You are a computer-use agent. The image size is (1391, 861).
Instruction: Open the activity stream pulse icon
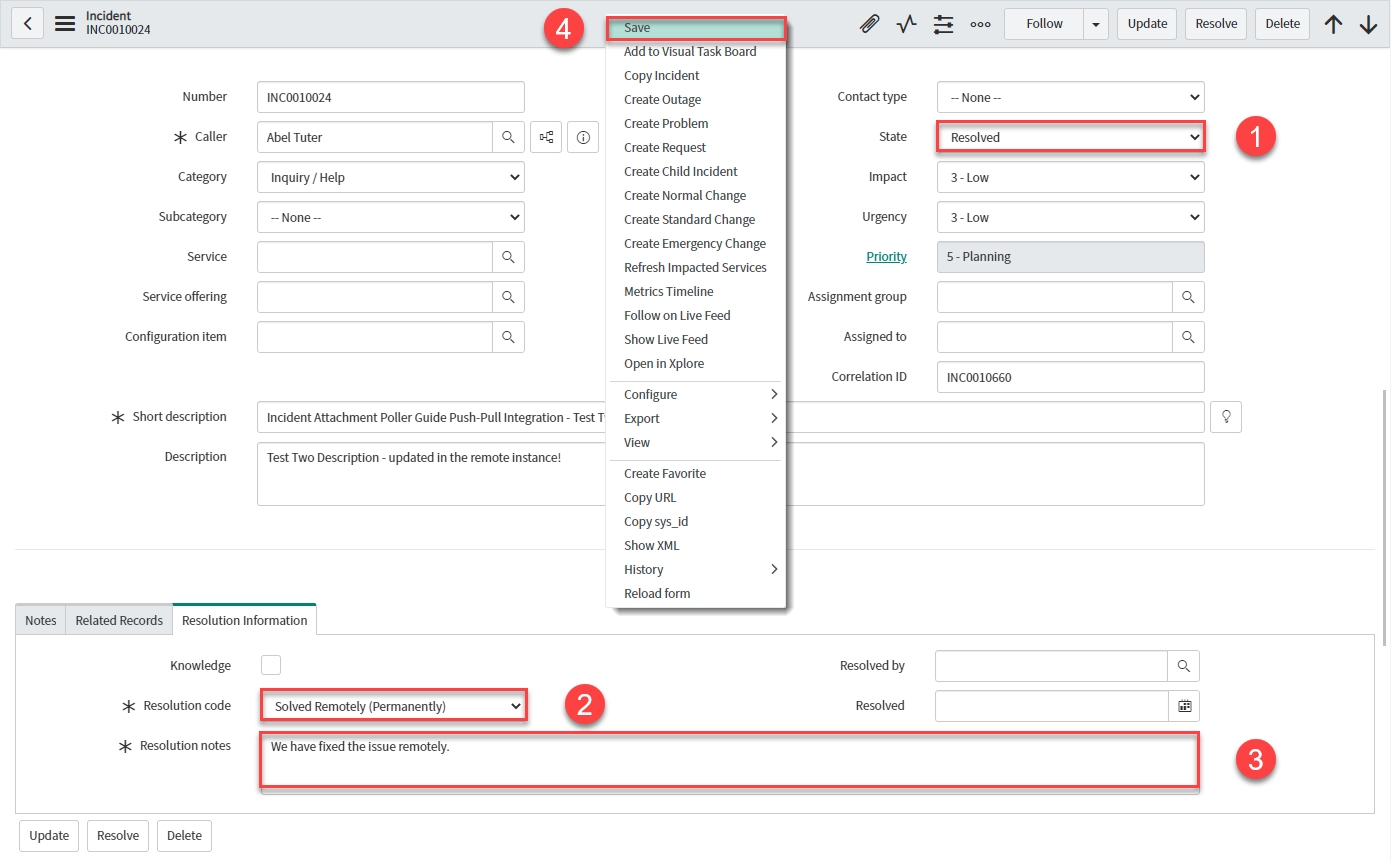click(906, 24)
